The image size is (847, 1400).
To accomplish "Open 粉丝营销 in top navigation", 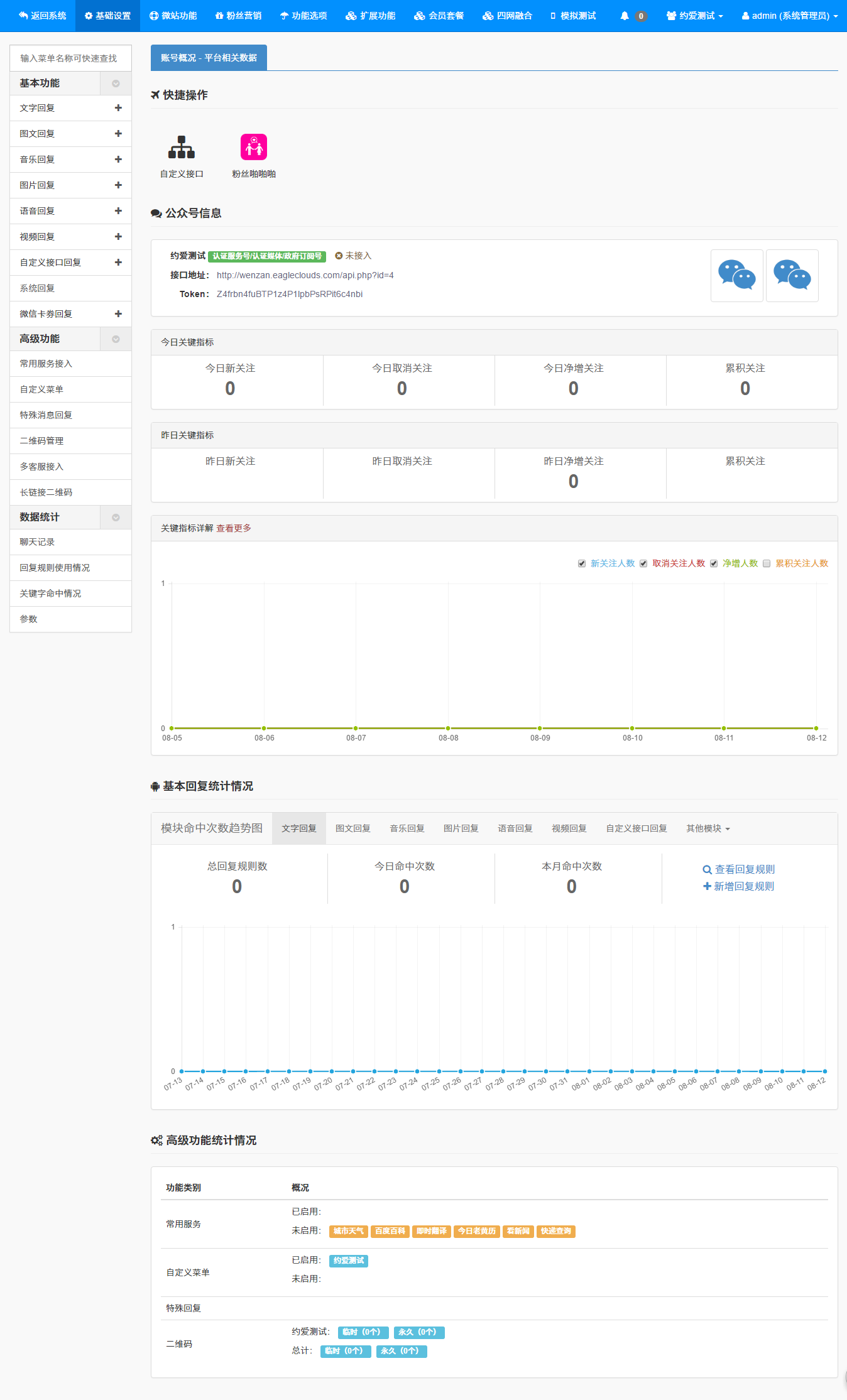I will (x=238, y=16).
